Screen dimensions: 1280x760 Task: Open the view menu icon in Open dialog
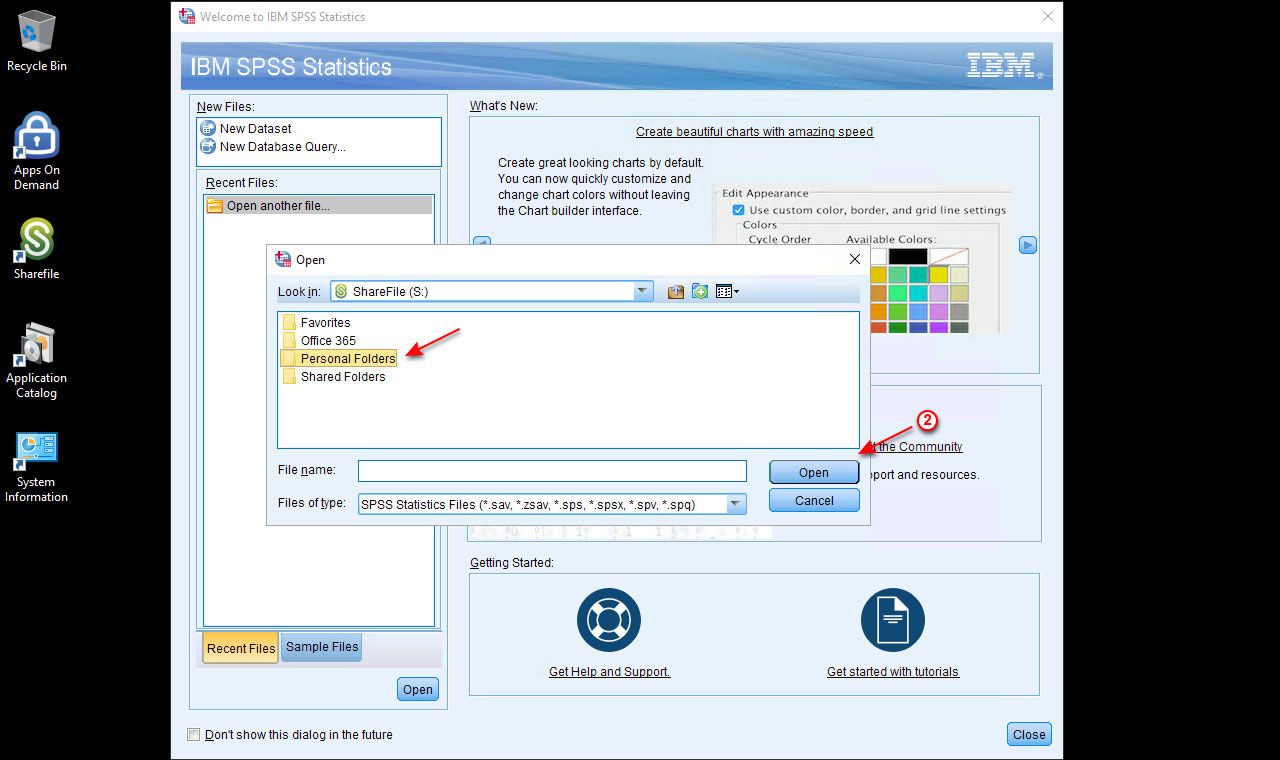coord(727,292)
